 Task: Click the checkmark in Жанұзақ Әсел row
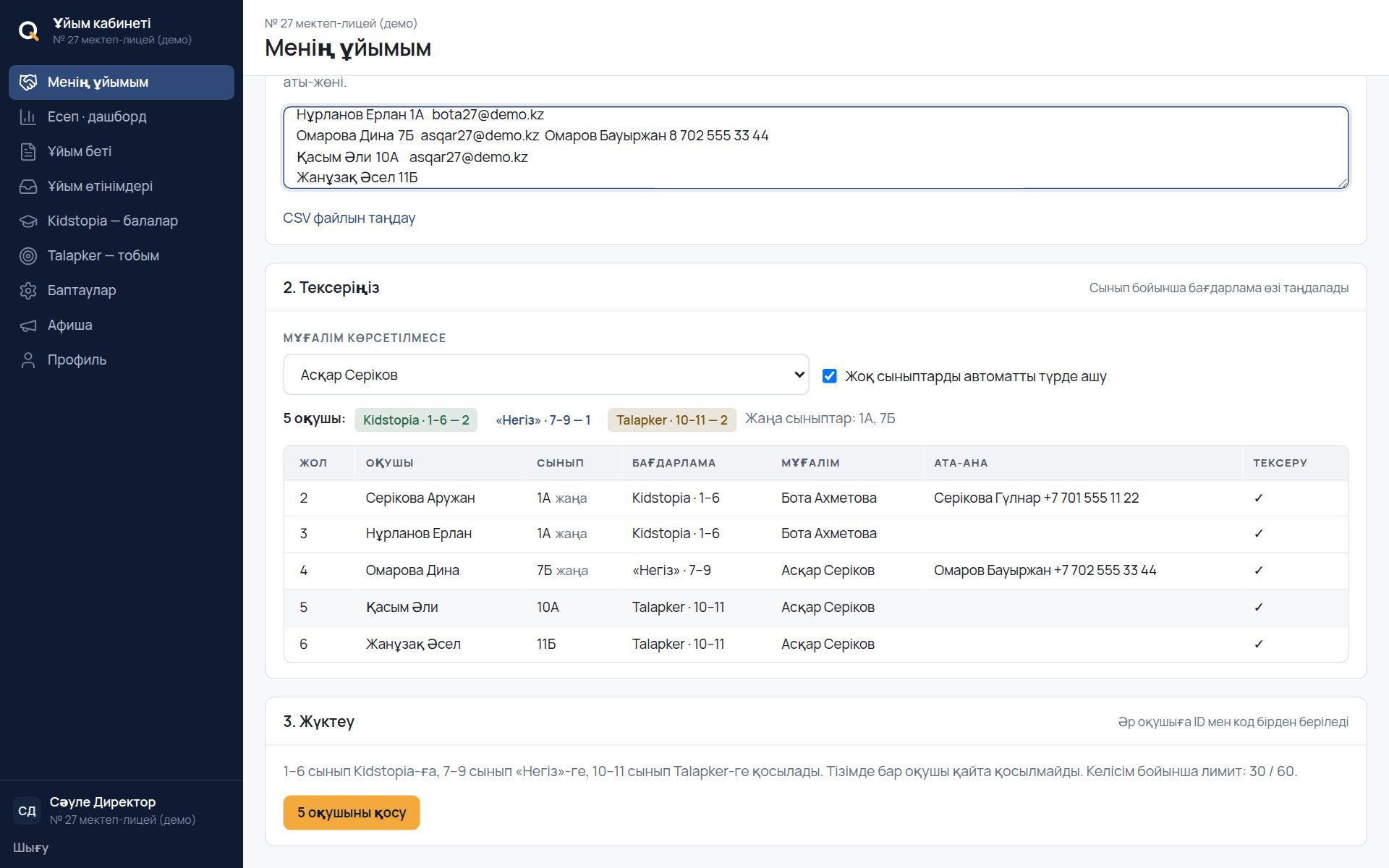pos(1259,644)
